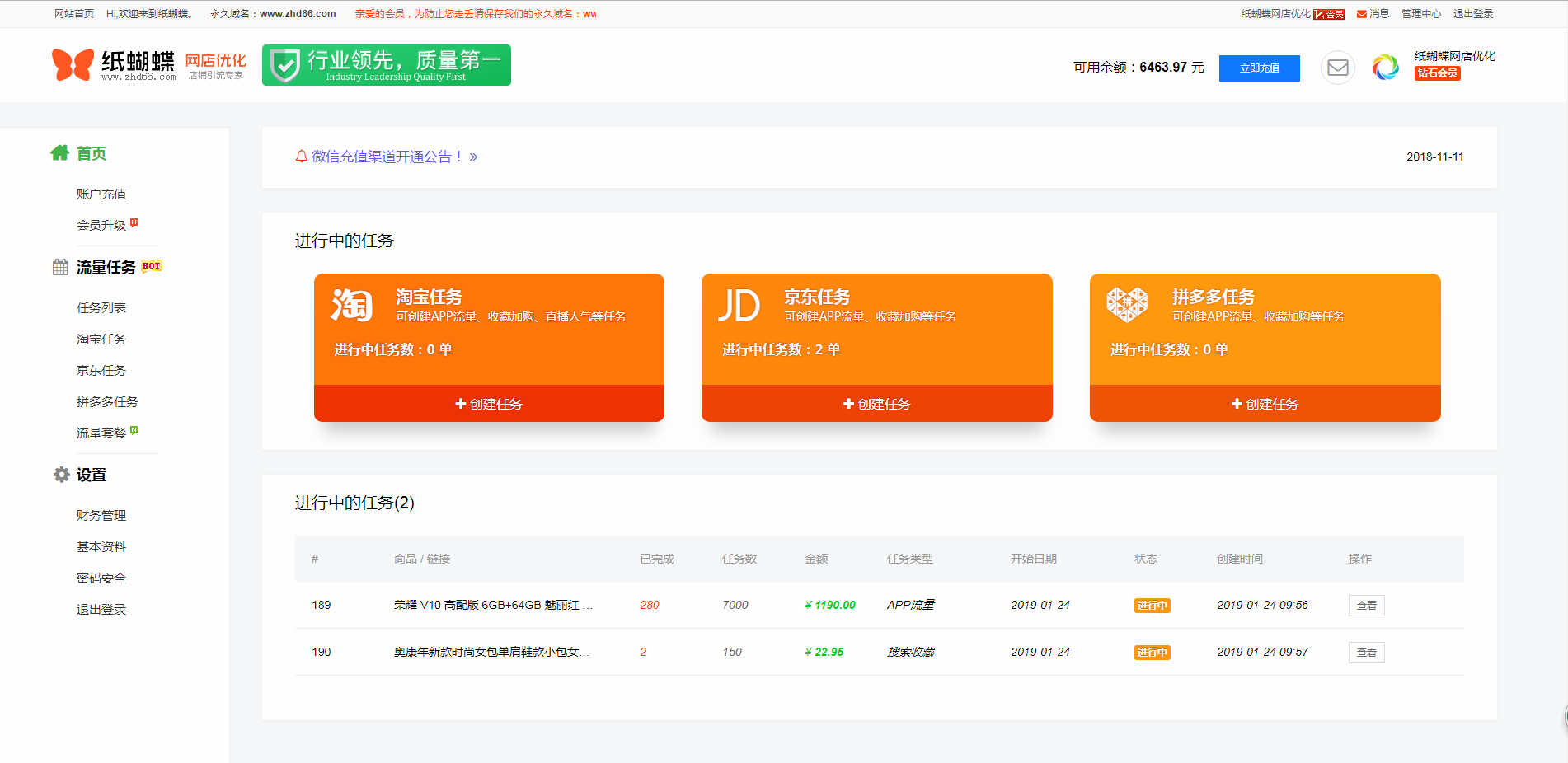Click the ¥ 1190.00 amount
1568x763 pixels.
830,605
